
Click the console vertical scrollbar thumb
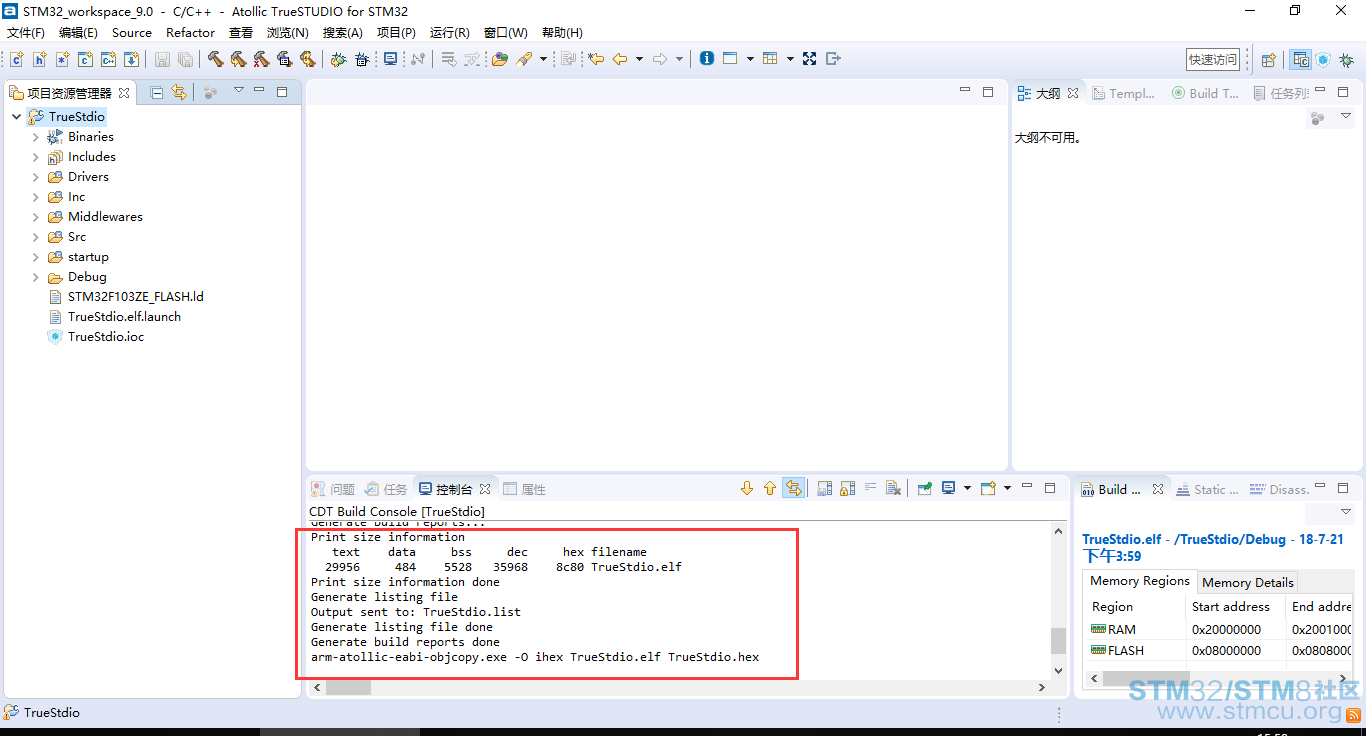pyautogui.click(x=1058, y=640)
